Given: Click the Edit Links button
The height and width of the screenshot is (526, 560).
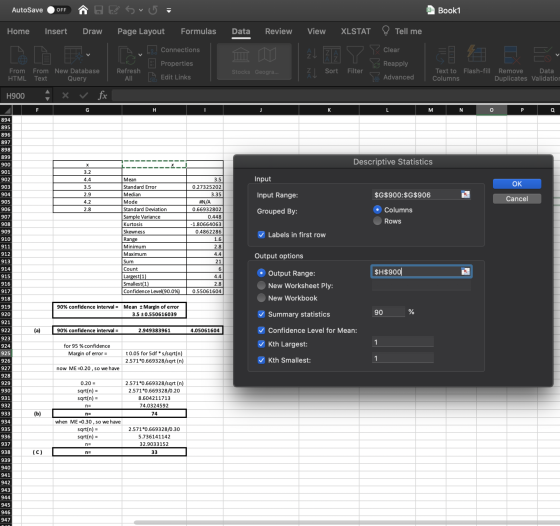Looking at the screenshot, I should (170, 77).
